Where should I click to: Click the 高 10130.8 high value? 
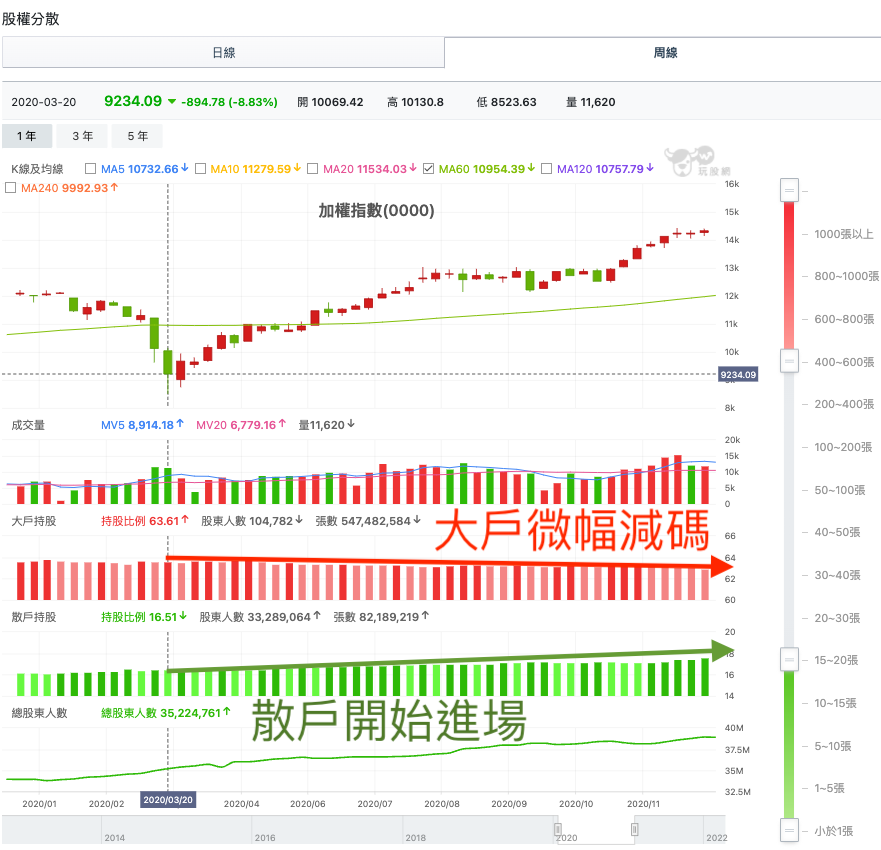[x=415, y=102]
